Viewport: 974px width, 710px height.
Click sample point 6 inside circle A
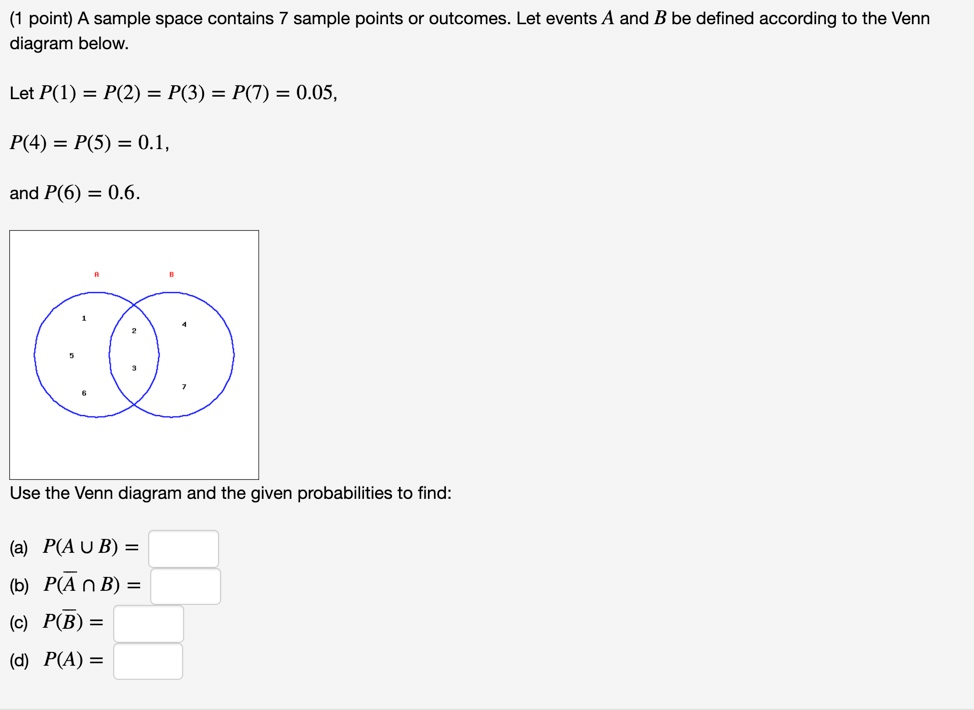(x=84, y=394)
